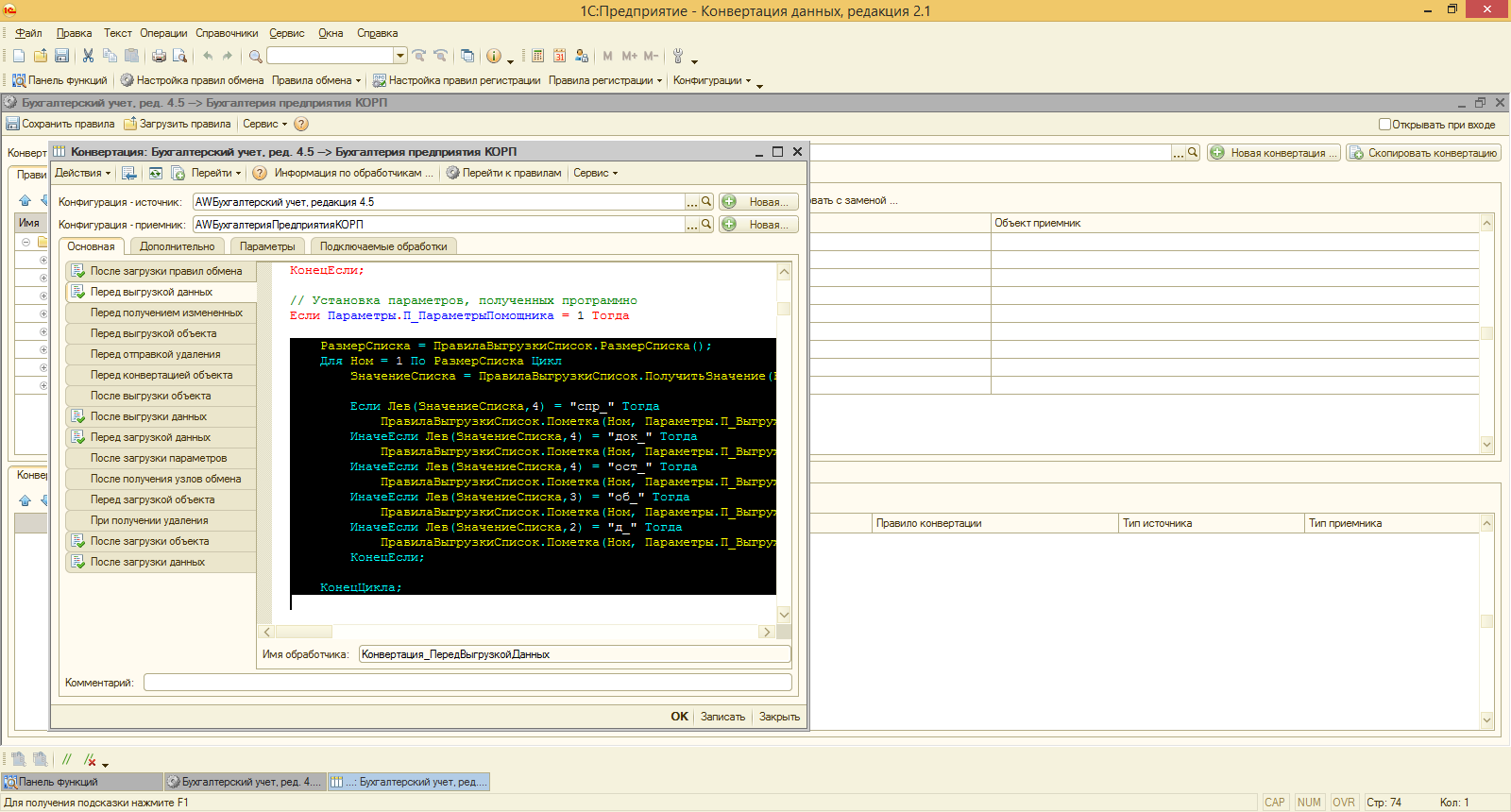1511x812 pixels.
Task: Click the Имя обработчика input field
Action: [575, 654]
